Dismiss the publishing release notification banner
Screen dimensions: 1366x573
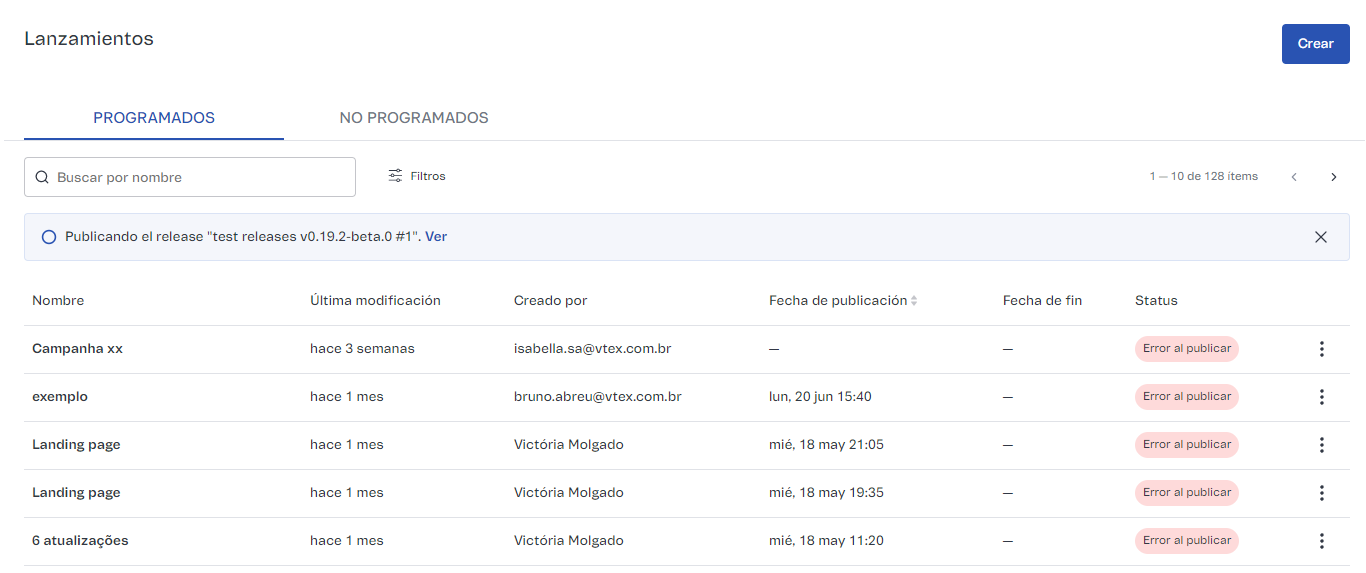(x=1321, y=237)
